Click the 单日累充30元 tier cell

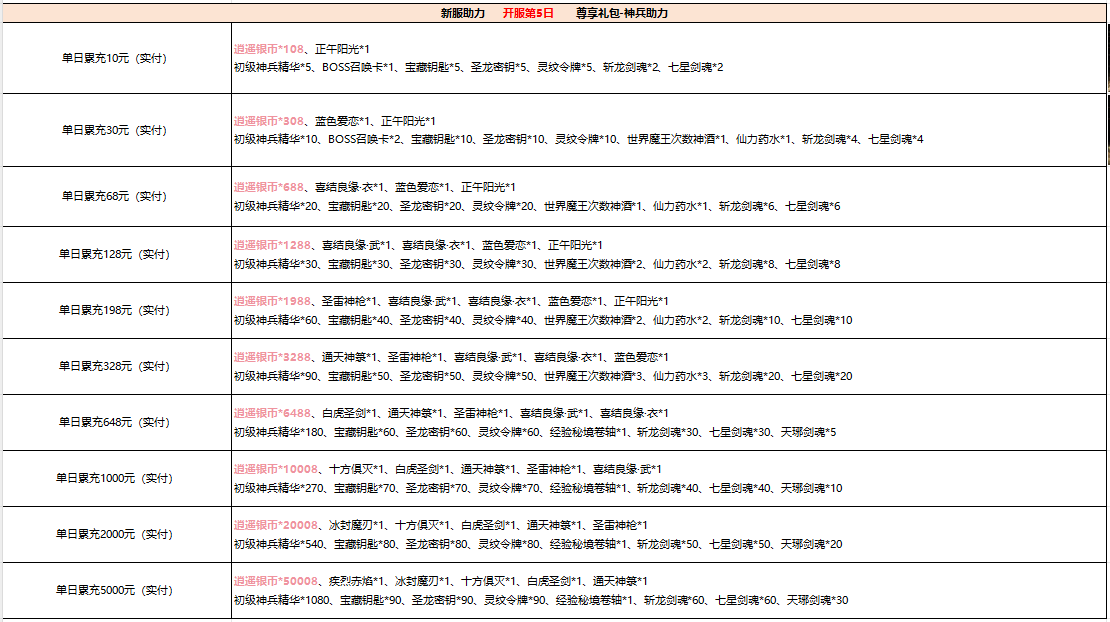[x=114, y=130]
